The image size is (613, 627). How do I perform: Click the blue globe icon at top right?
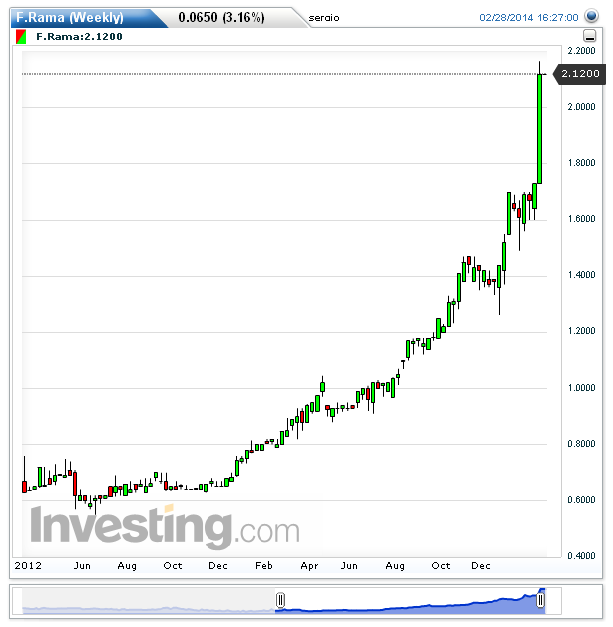(591, 16)
